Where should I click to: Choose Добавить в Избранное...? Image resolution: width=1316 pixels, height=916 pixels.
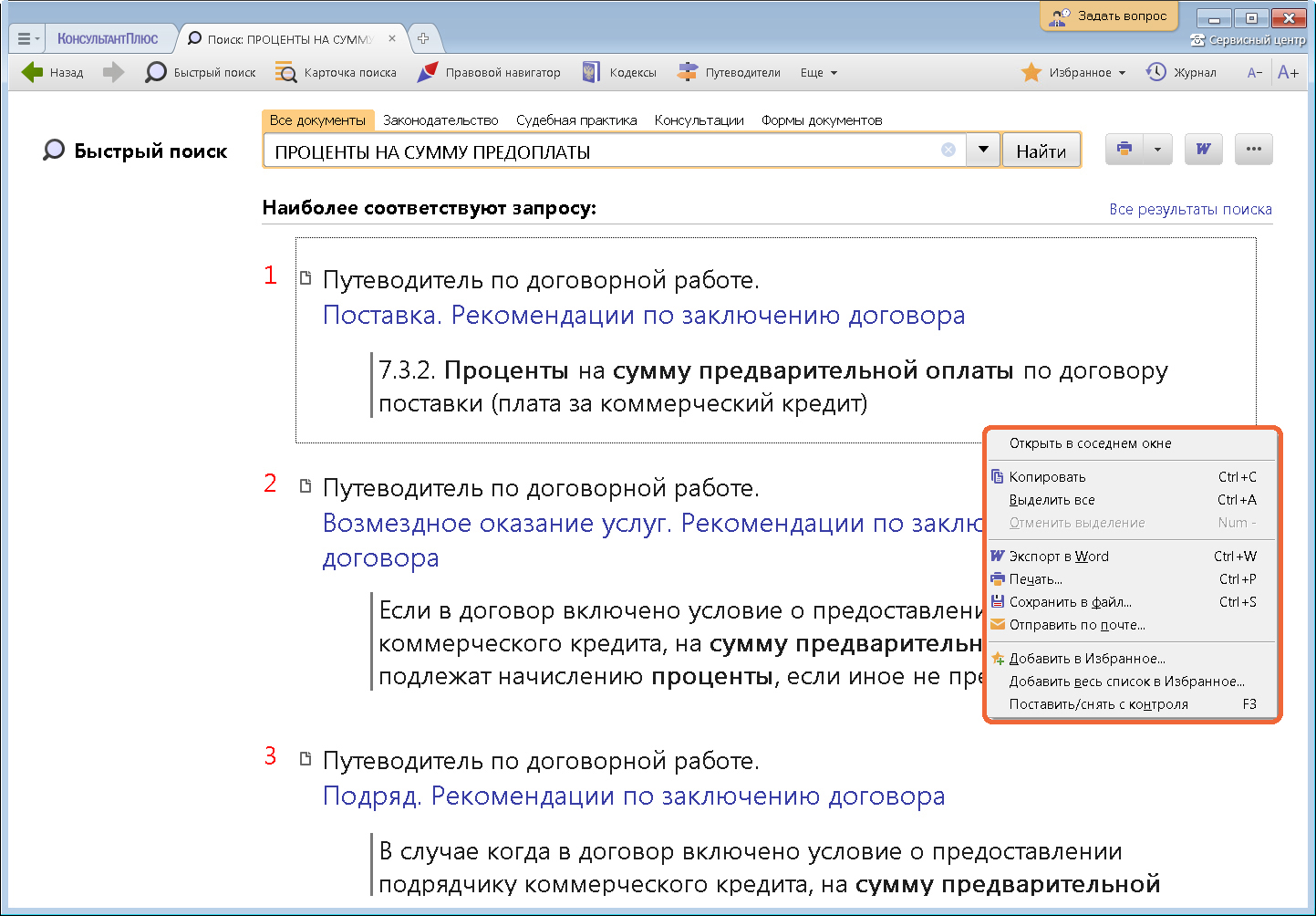[x=1131, y=659]
